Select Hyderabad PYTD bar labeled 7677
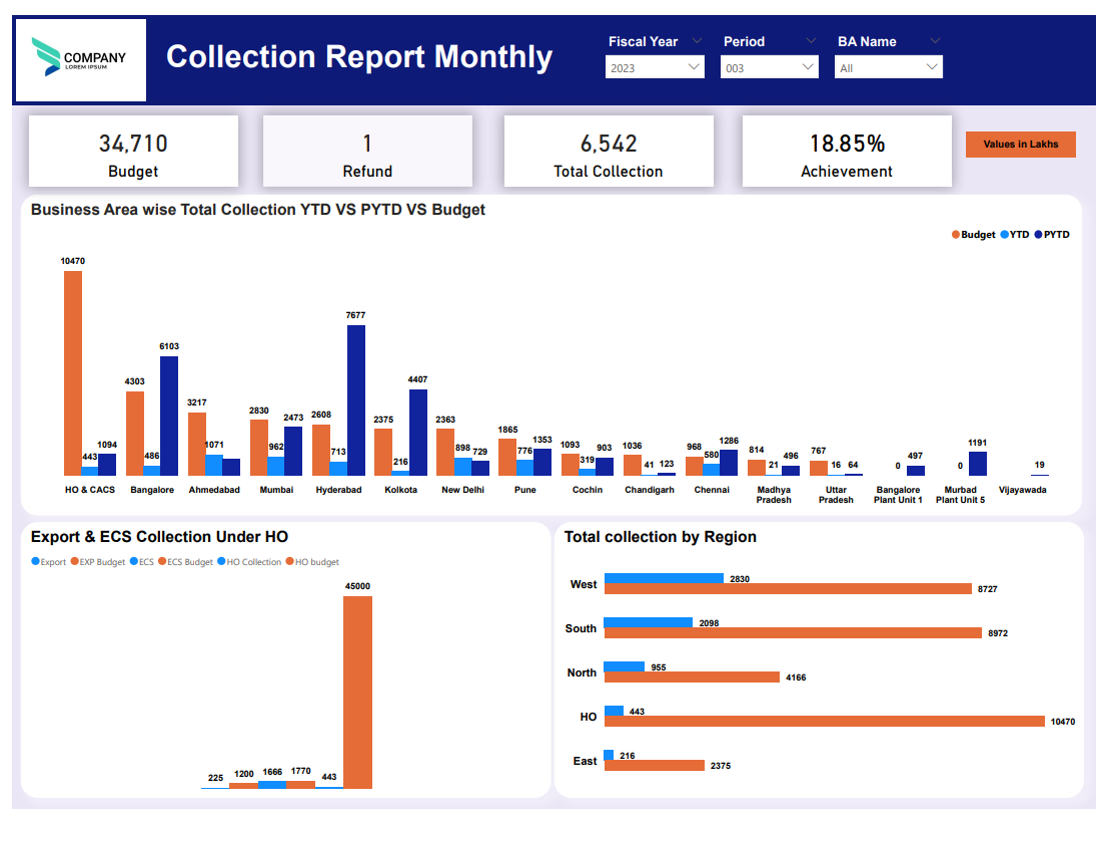 pyautogui.click(x=356, y=400)
